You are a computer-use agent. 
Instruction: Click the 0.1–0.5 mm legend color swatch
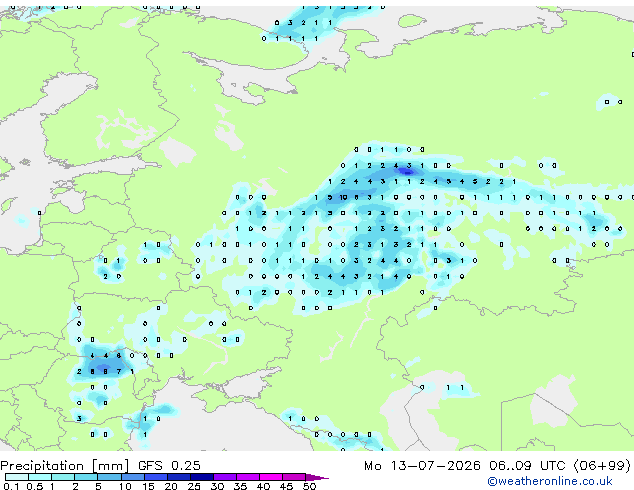coord(17,477)
